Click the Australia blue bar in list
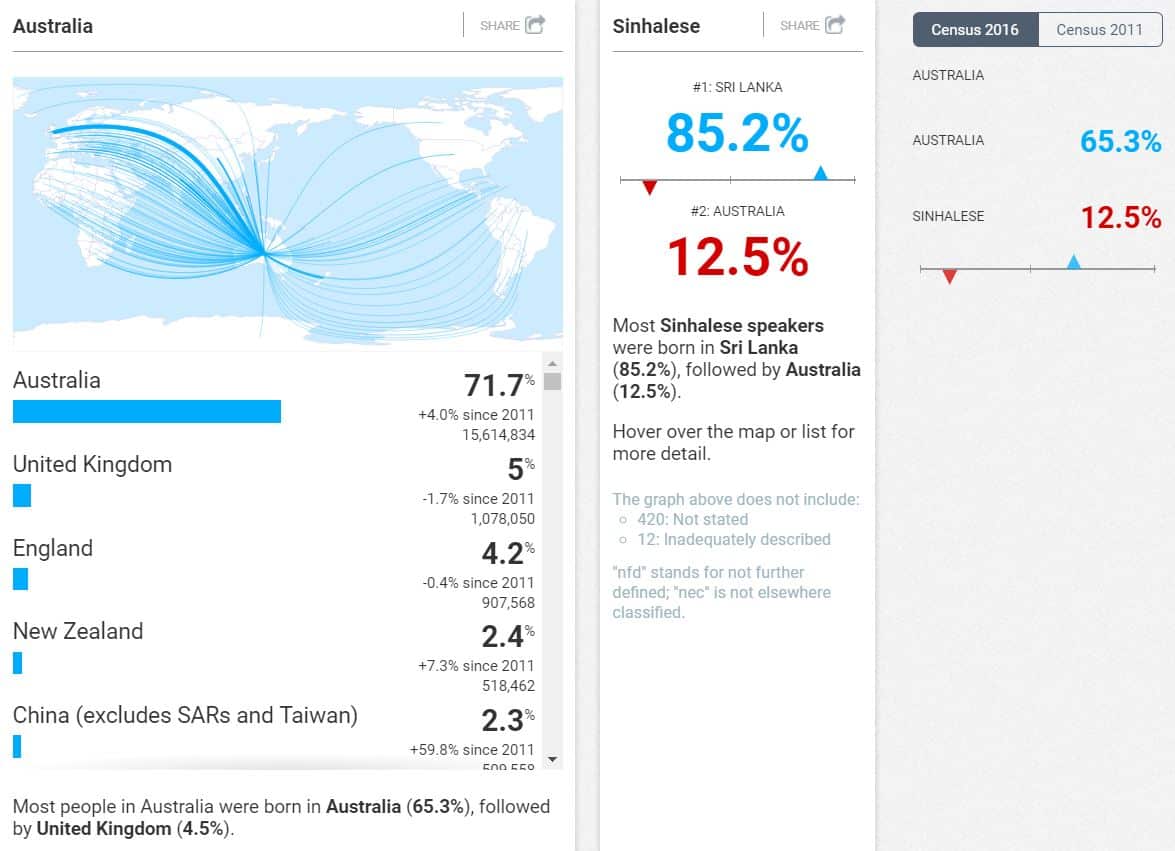 point(147,412)
